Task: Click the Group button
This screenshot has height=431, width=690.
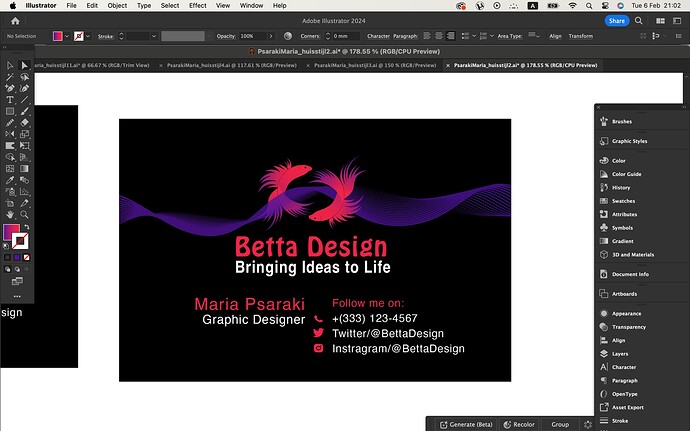Action: click(x=560, y=424)
